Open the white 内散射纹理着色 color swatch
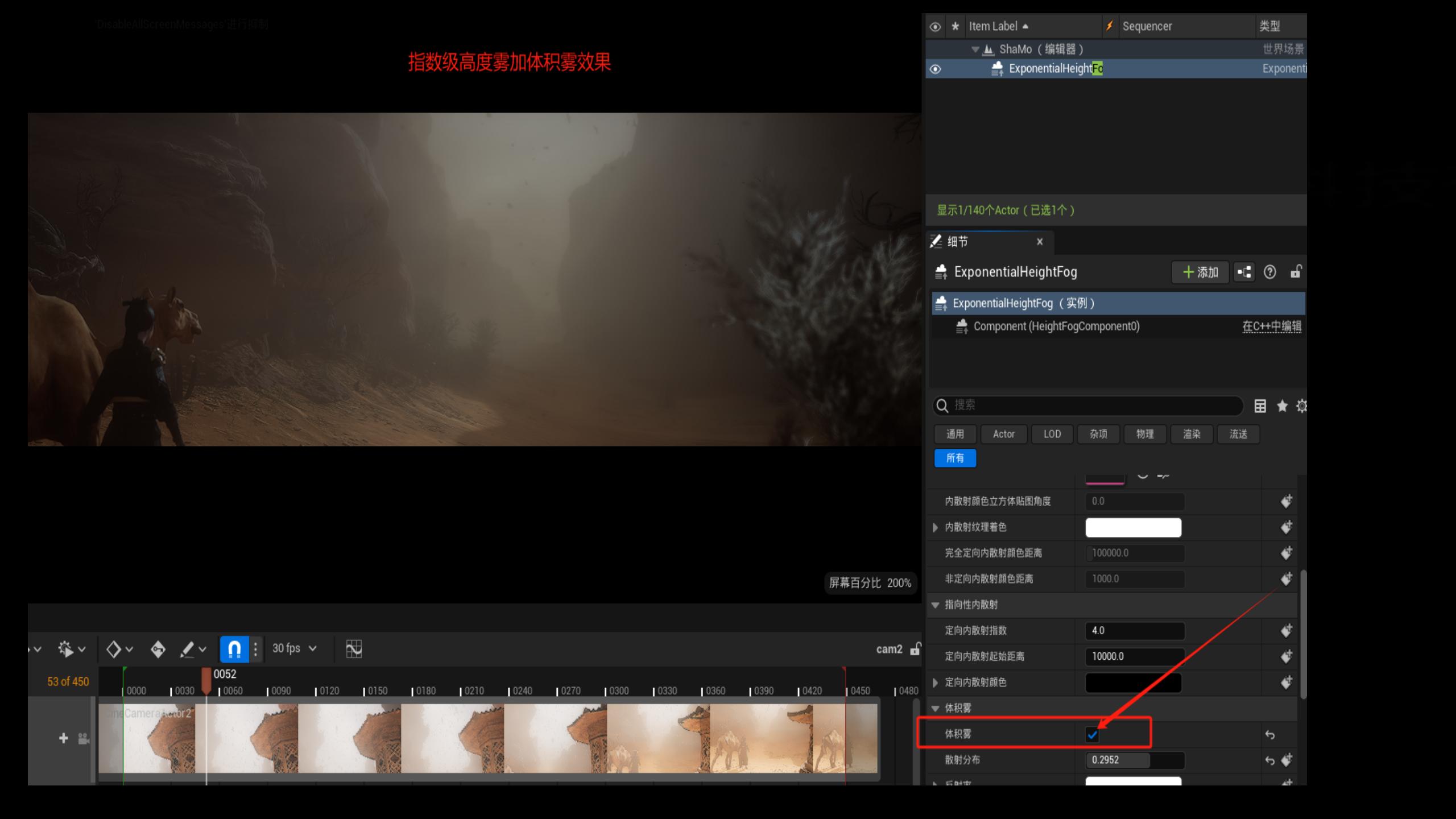The image size is (1456, 819). pos(1133,528)
